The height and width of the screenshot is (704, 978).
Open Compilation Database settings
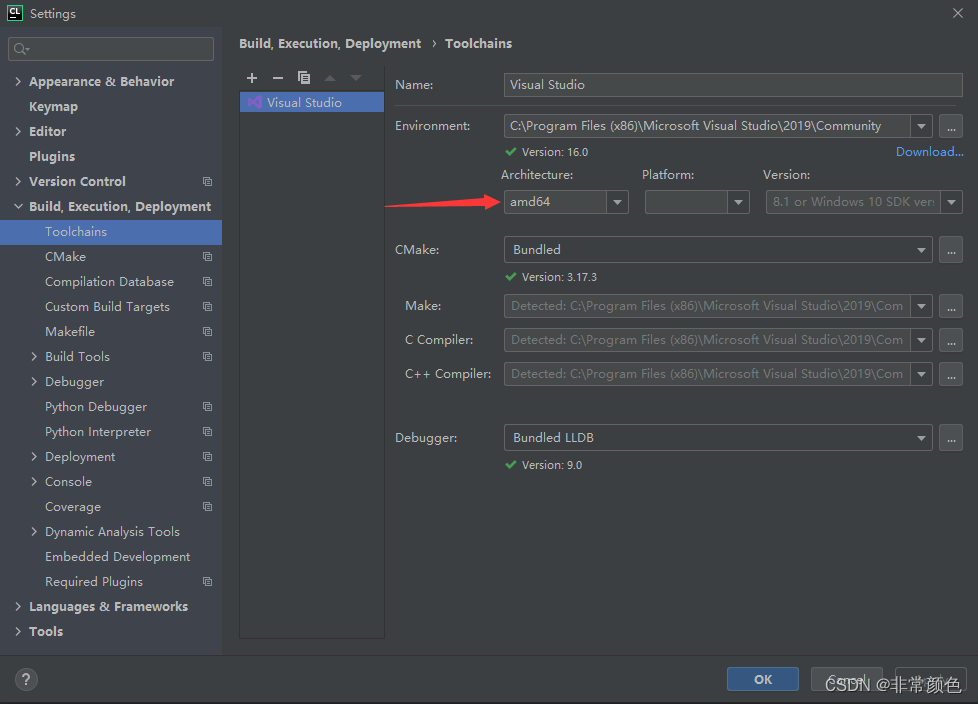(x=111, y=282)
